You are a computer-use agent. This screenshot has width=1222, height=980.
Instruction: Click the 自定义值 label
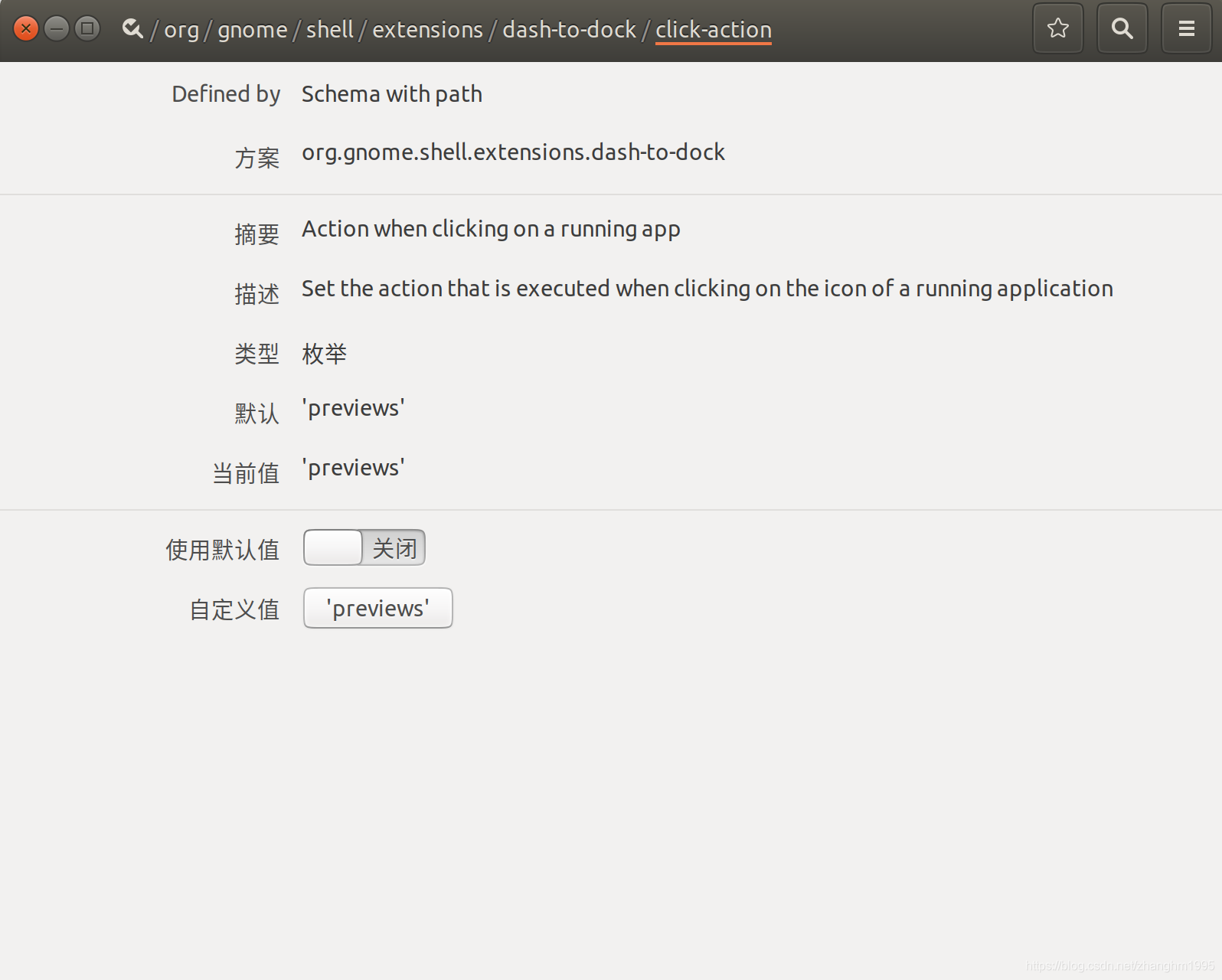(234, 609)
